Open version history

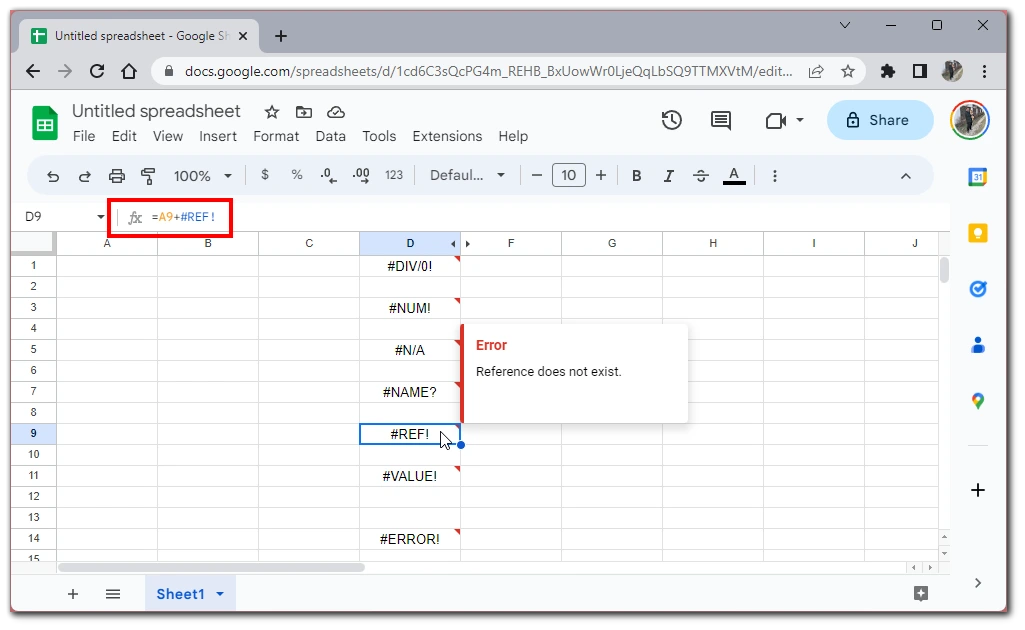coord(671,120)
